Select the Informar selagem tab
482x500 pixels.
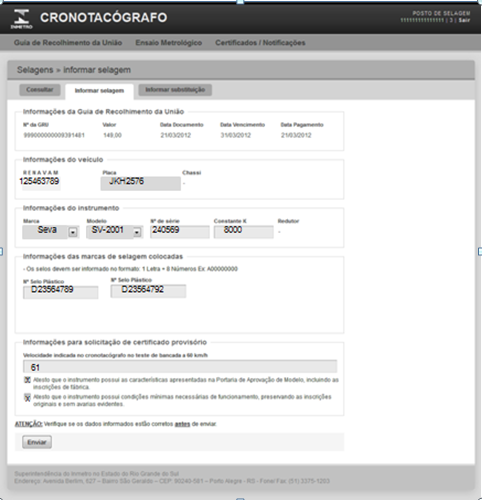pyautogui.click(x=99, y=91)
